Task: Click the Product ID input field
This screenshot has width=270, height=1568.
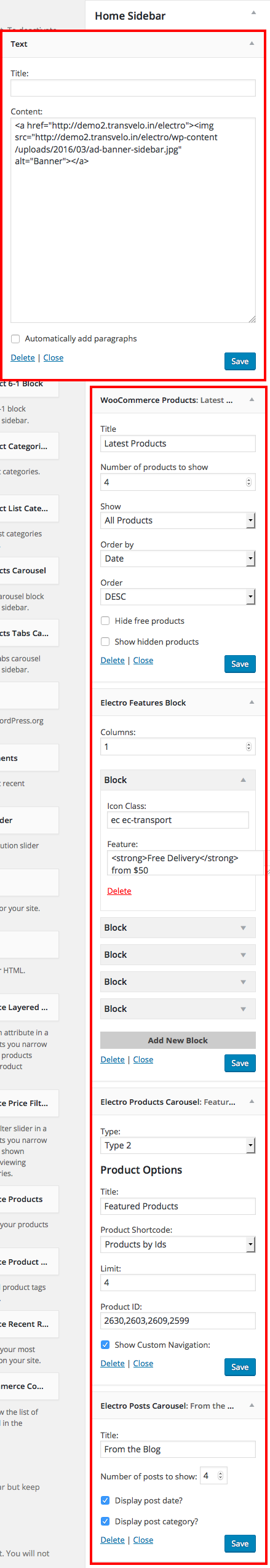Action: click(178, 1321)
